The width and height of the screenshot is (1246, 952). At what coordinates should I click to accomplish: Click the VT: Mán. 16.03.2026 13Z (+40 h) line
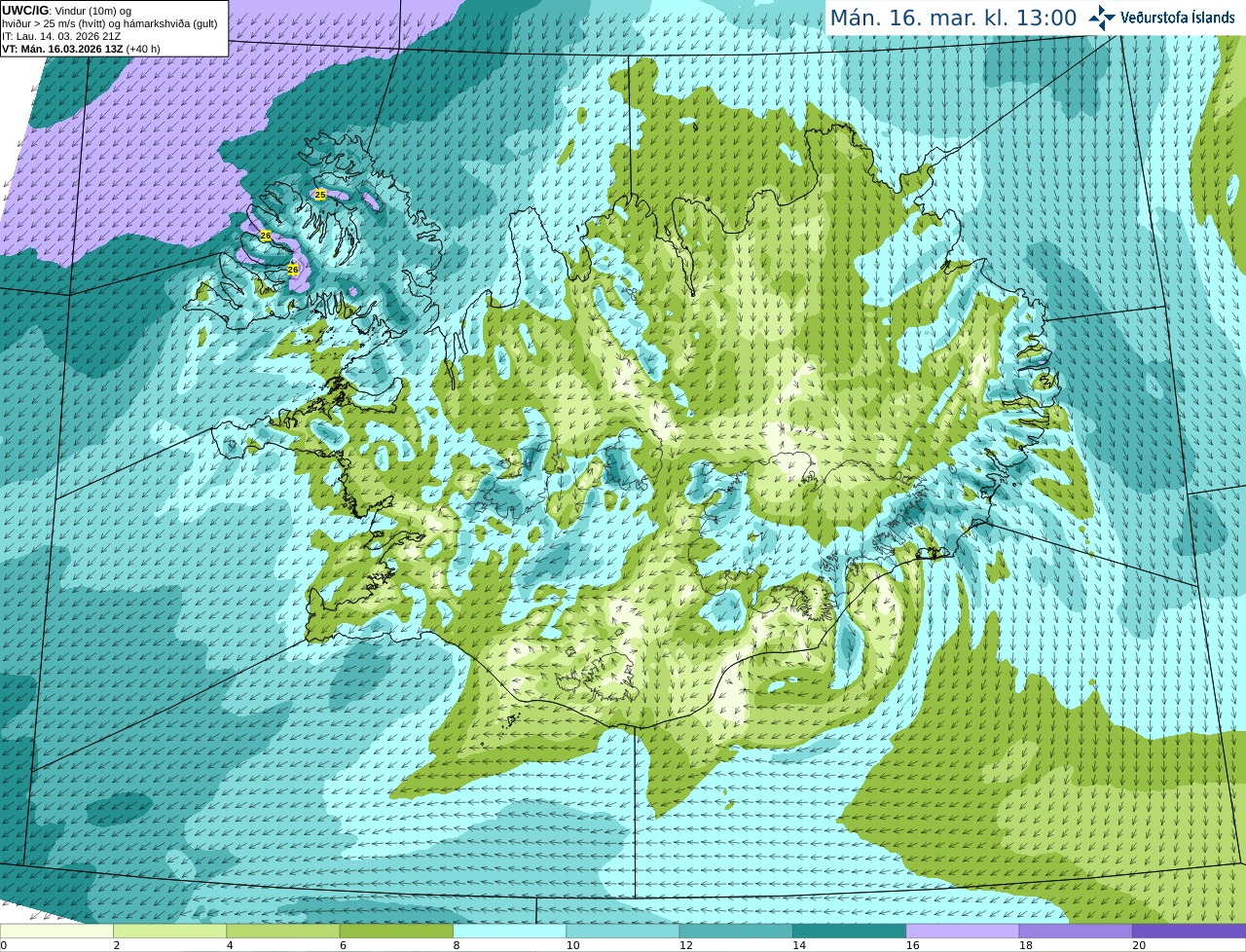coord(81,49)
